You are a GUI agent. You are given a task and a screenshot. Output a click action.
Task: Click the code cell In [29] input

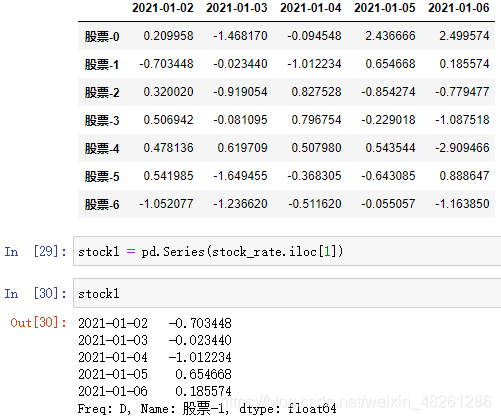[x=287, y=251]
